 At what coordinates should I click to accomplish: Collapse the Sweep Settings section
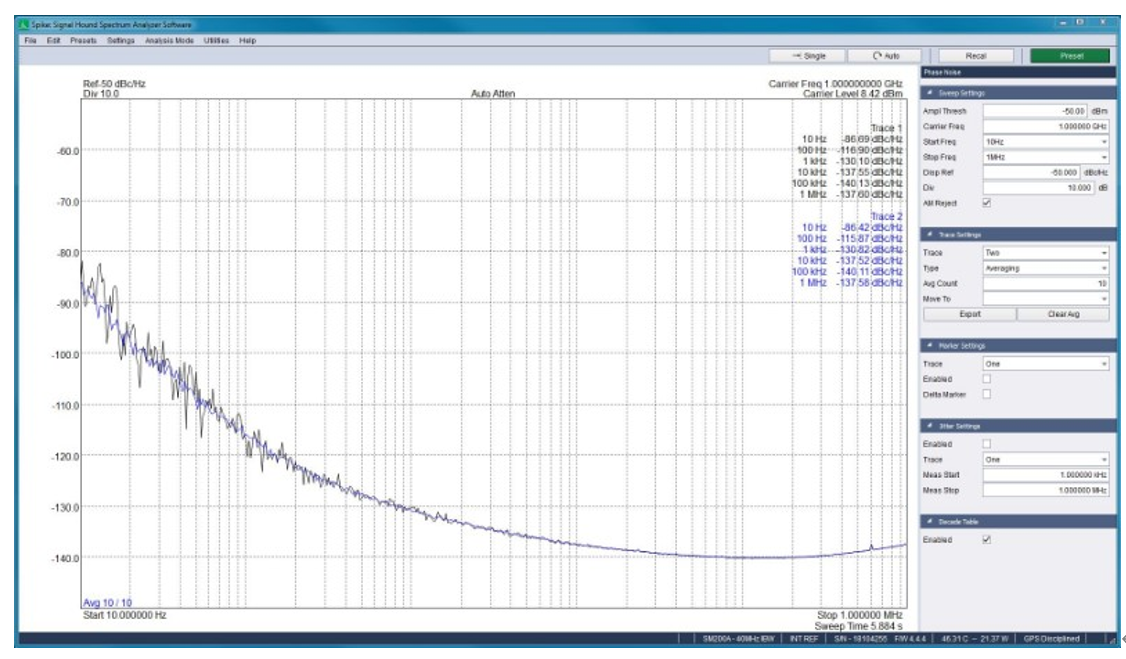[931, 93]
